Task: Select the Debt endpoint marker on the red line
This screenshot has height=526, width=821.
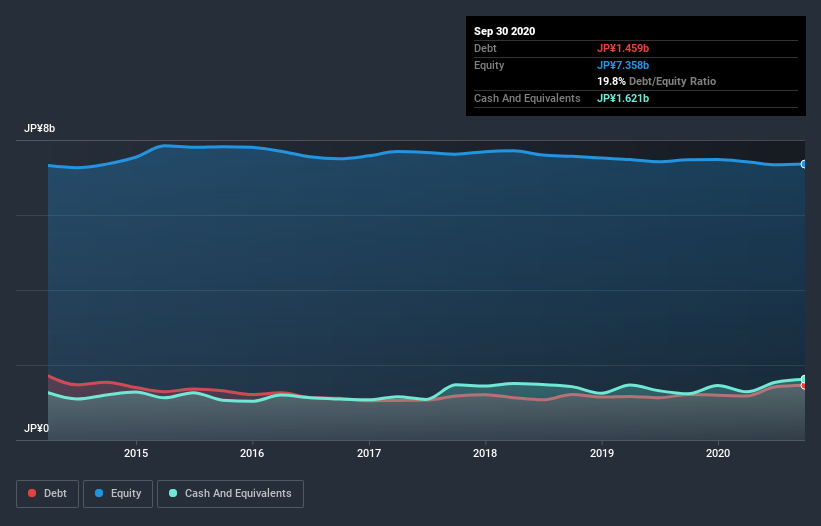Action: point(804,386)
